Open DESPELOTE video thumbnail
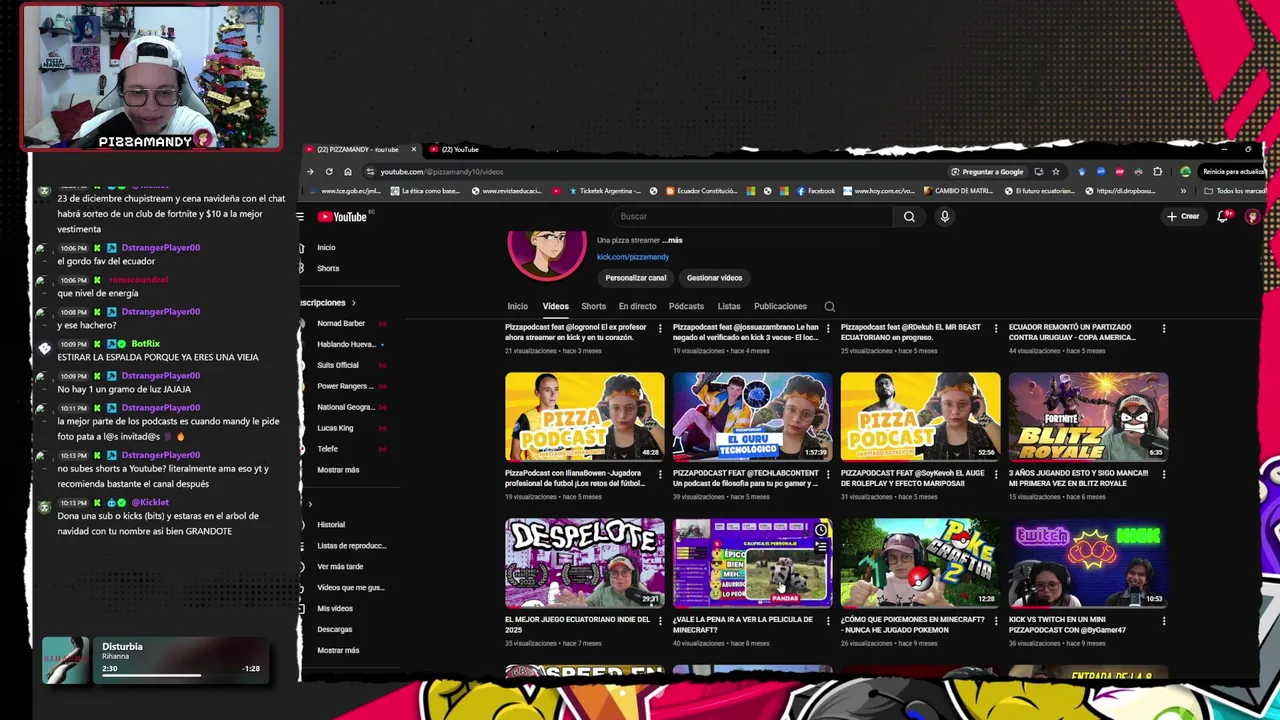 click(x=585, y=563)
